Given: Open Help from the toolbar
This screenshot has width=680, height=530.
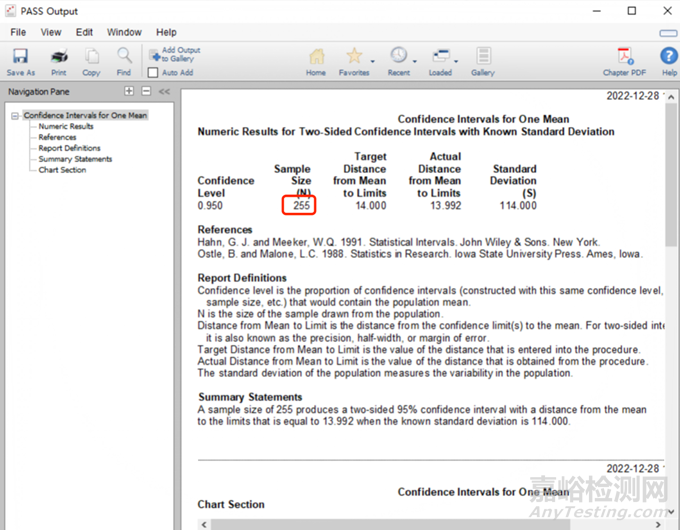Looking at the screenshot, I should coord(669,58).
